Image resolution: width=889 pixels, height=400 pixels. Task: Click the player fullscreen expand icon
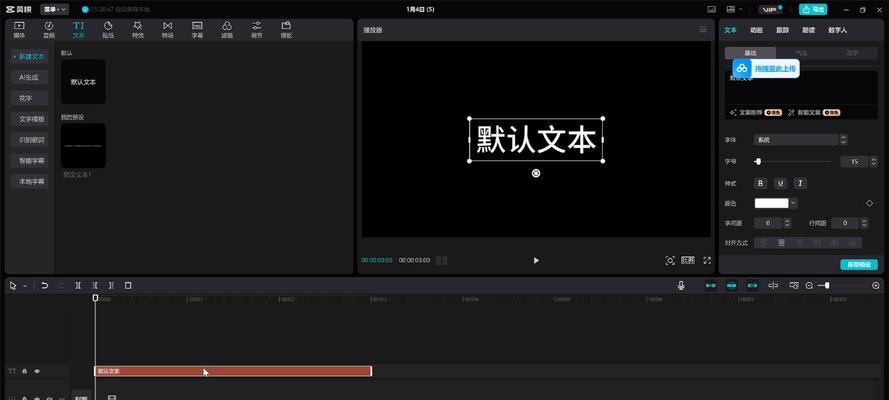coord(707,261)
